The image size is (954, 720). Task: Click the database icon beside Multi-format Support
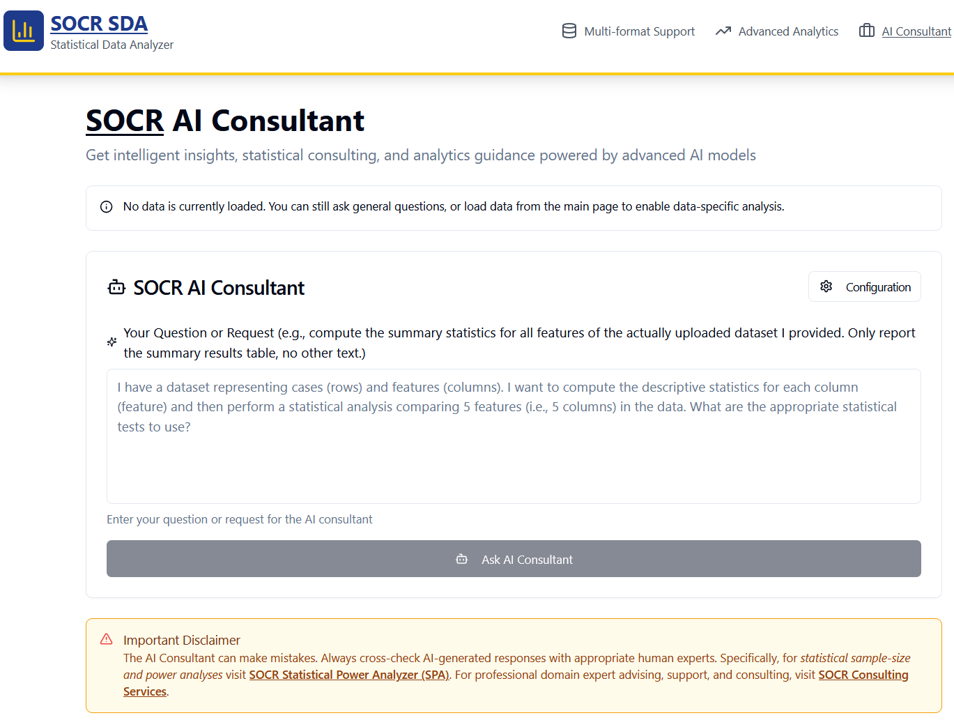coord(568,31)
